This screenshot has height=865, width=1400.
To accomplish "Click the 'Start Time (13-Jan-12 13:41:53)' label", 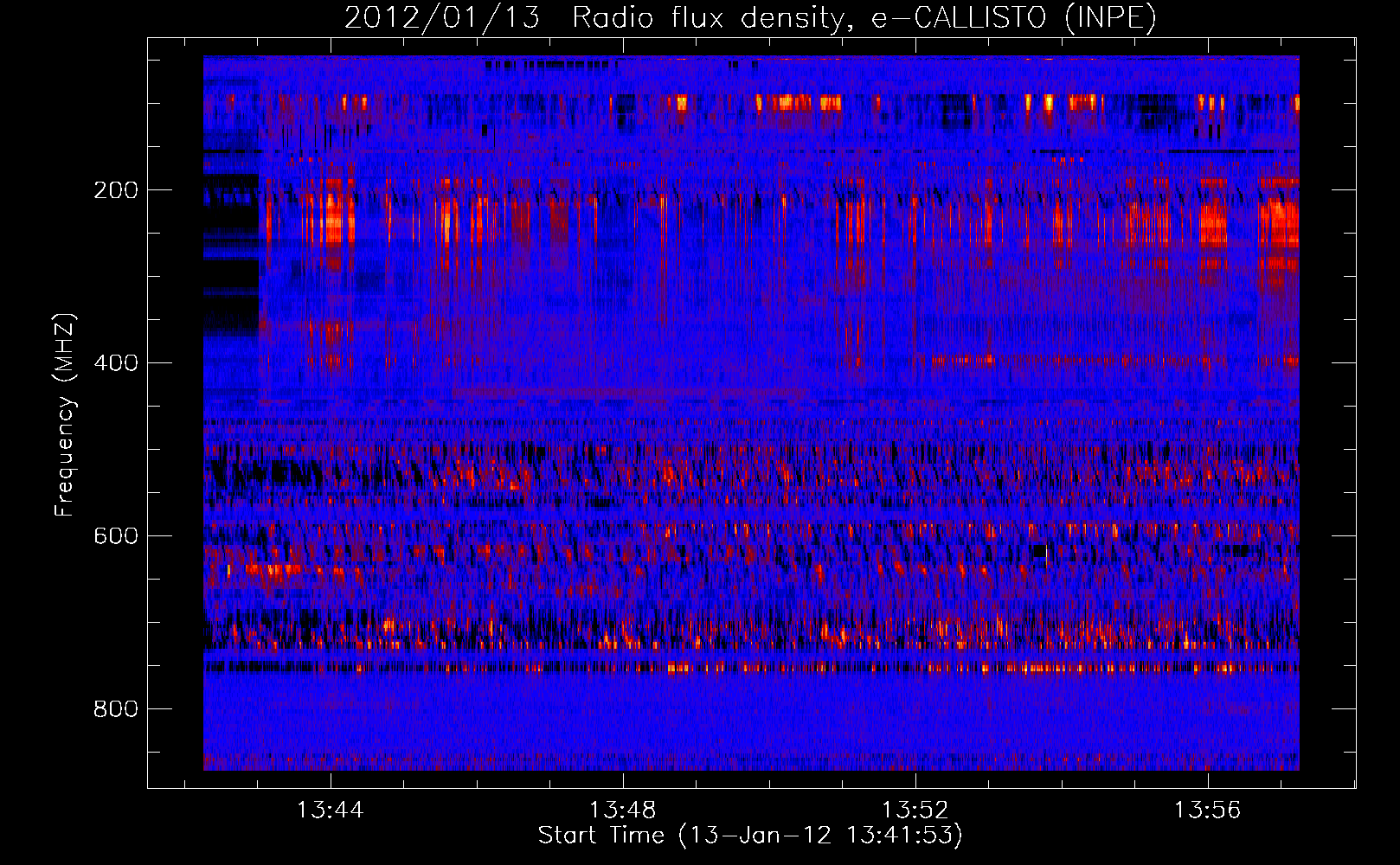I will (750, 836).
